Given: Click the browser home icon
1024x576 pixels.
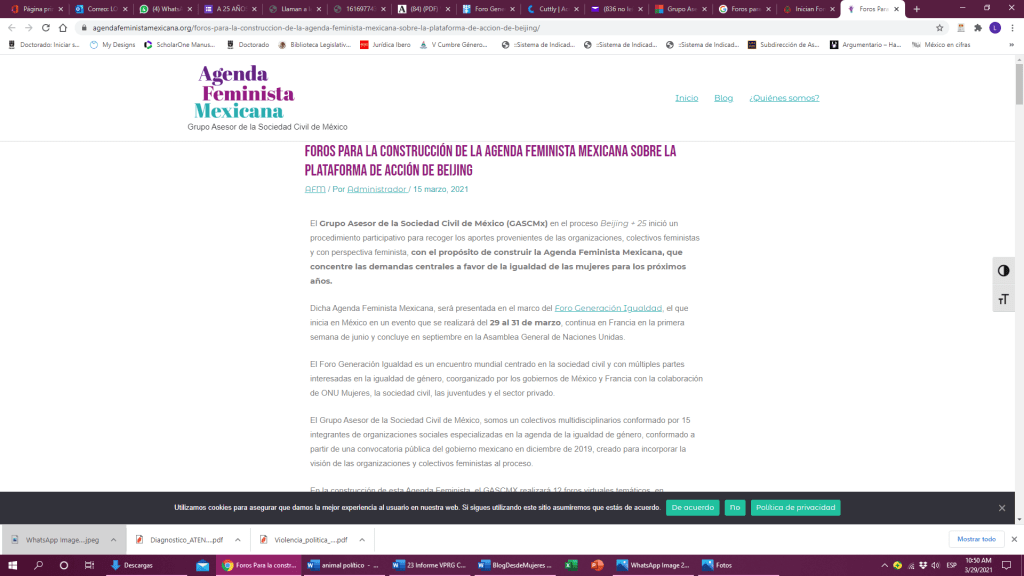Looking at the screenshot, I should click(65, 28).
